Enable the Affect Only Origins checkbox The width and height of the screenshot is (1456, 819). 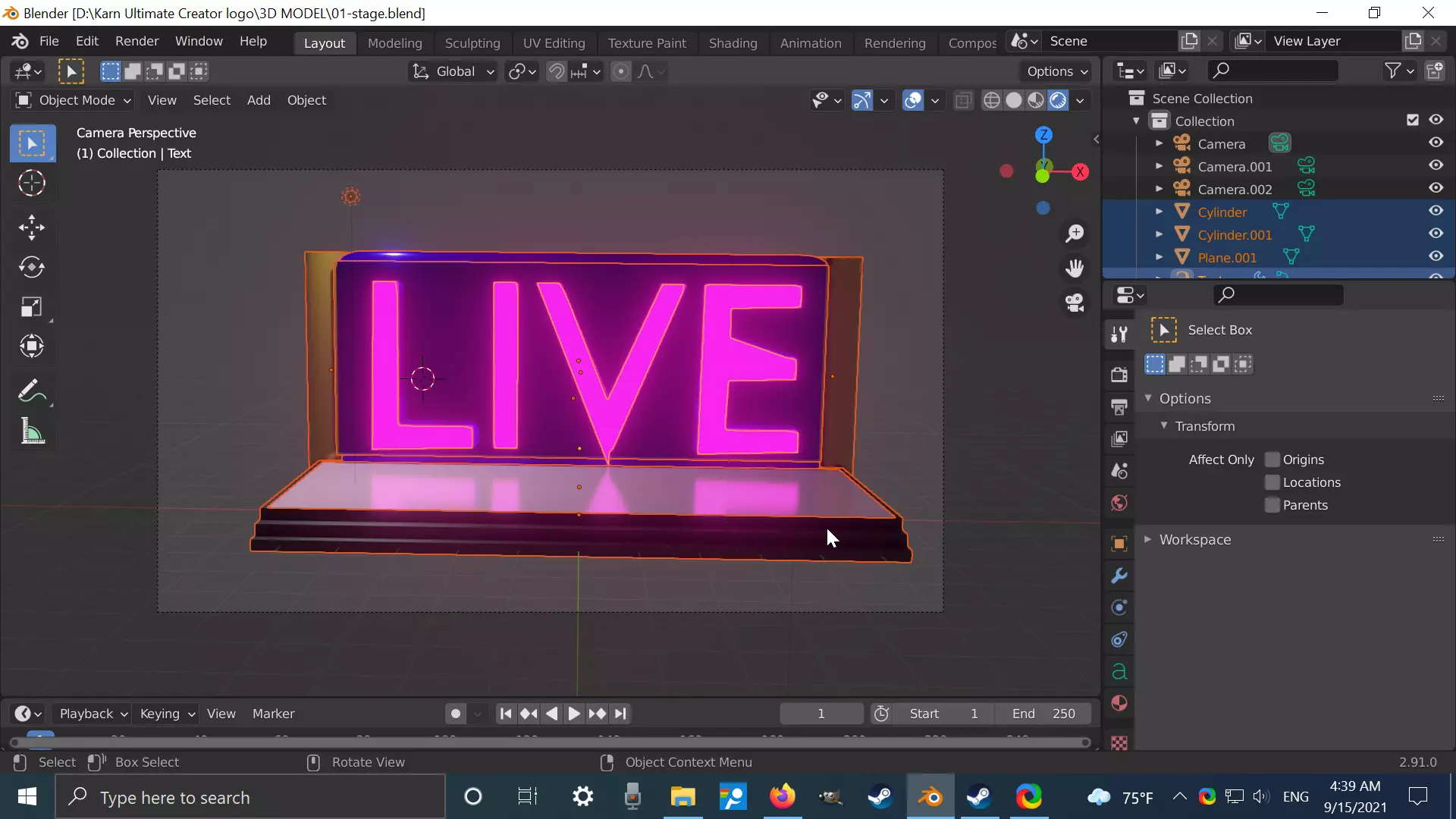click(1272, 460)
